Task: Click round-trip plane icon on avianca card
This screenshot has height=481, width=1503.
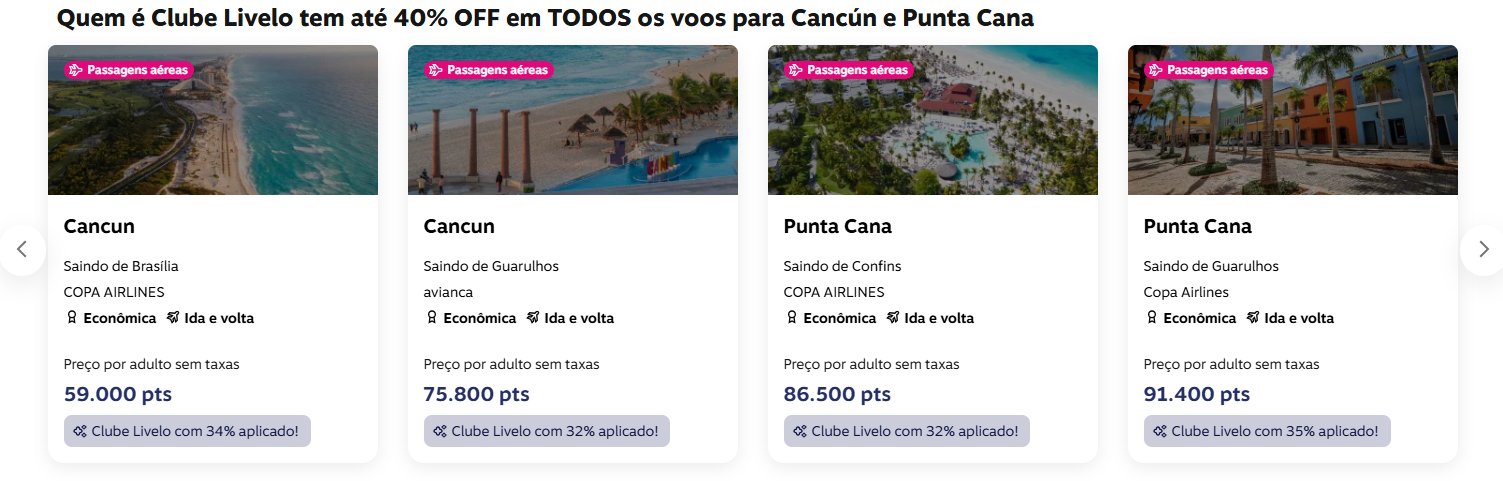Action: click(535, 318)
